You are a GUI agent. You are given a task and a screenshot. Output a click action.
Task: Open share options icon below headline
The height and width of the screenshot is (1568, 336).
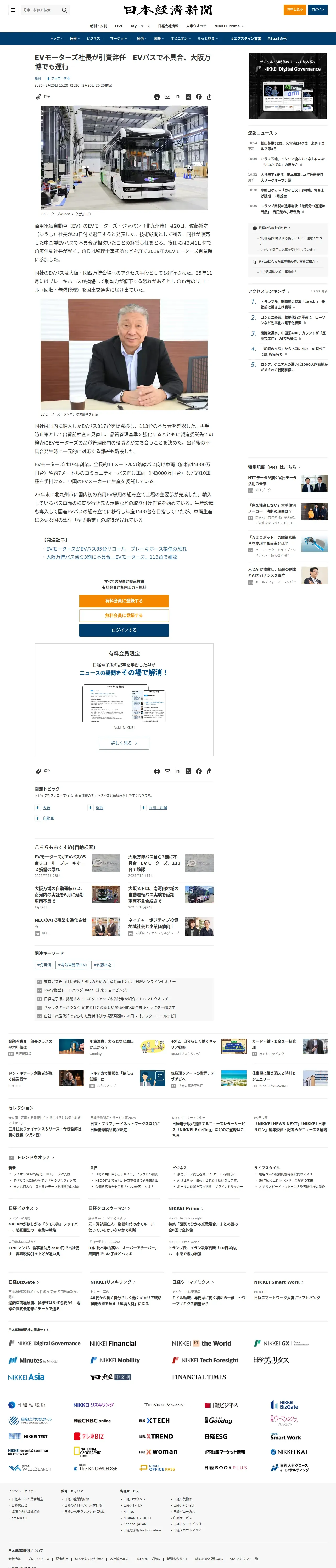[209, 97]
